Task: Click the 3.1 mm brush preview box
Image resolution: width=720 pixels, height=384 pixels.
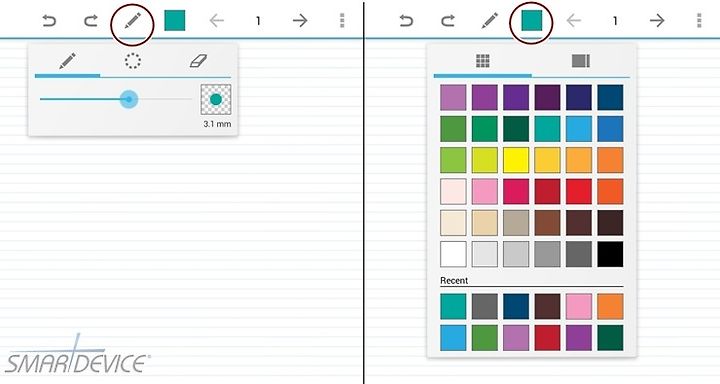Action: [216, 100]
